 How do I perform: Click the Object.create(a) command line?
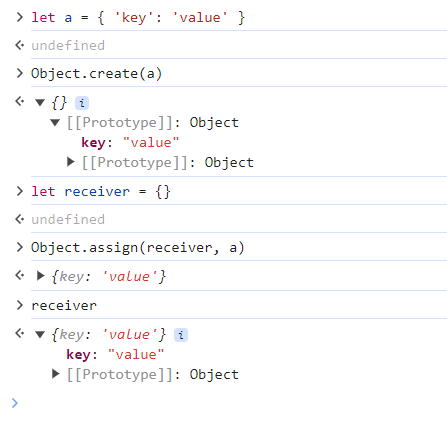point(96,74)
